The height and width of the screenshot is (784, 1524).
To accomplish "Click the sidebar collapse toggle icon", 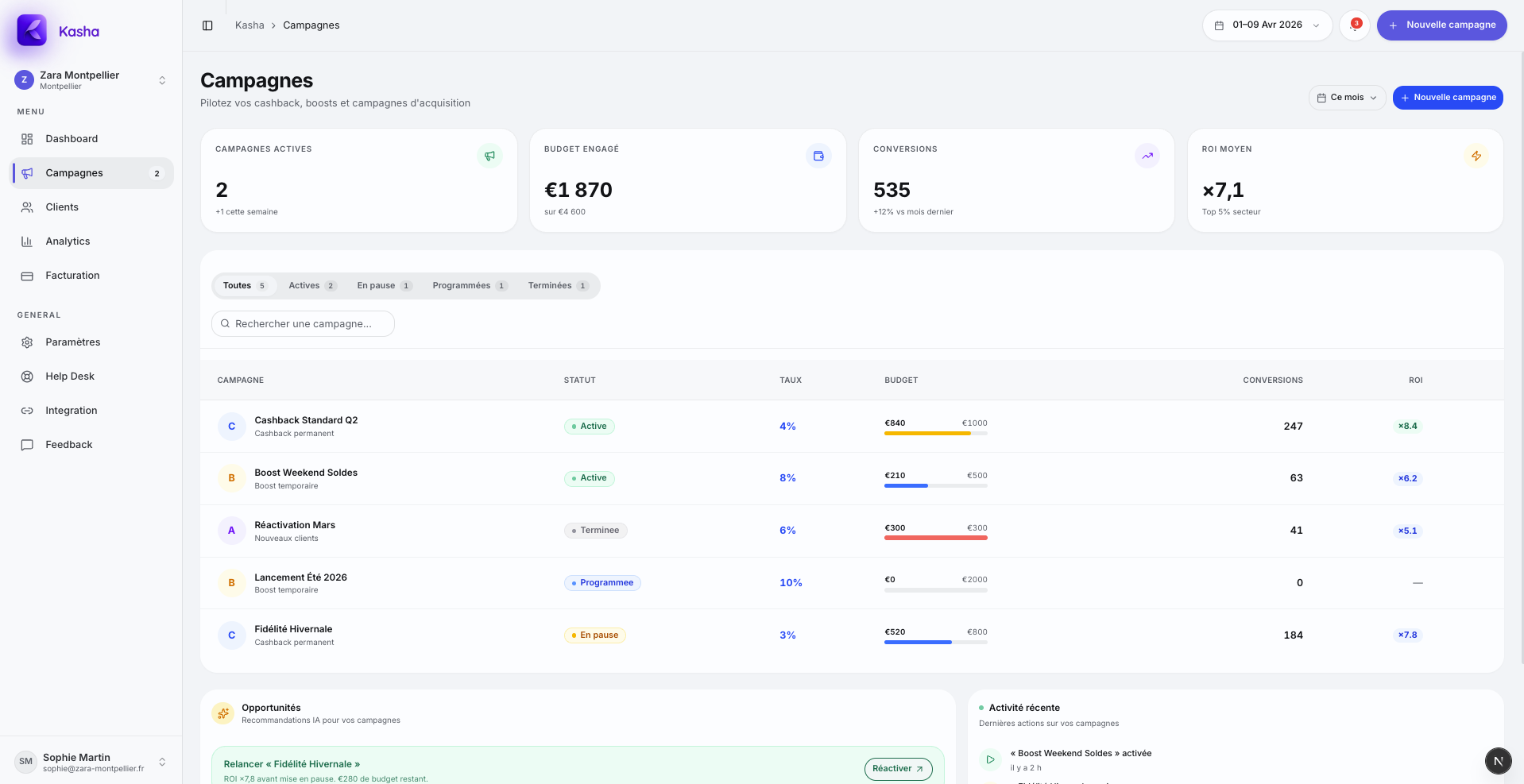I will pyautogui.click(x=207, y=25).
